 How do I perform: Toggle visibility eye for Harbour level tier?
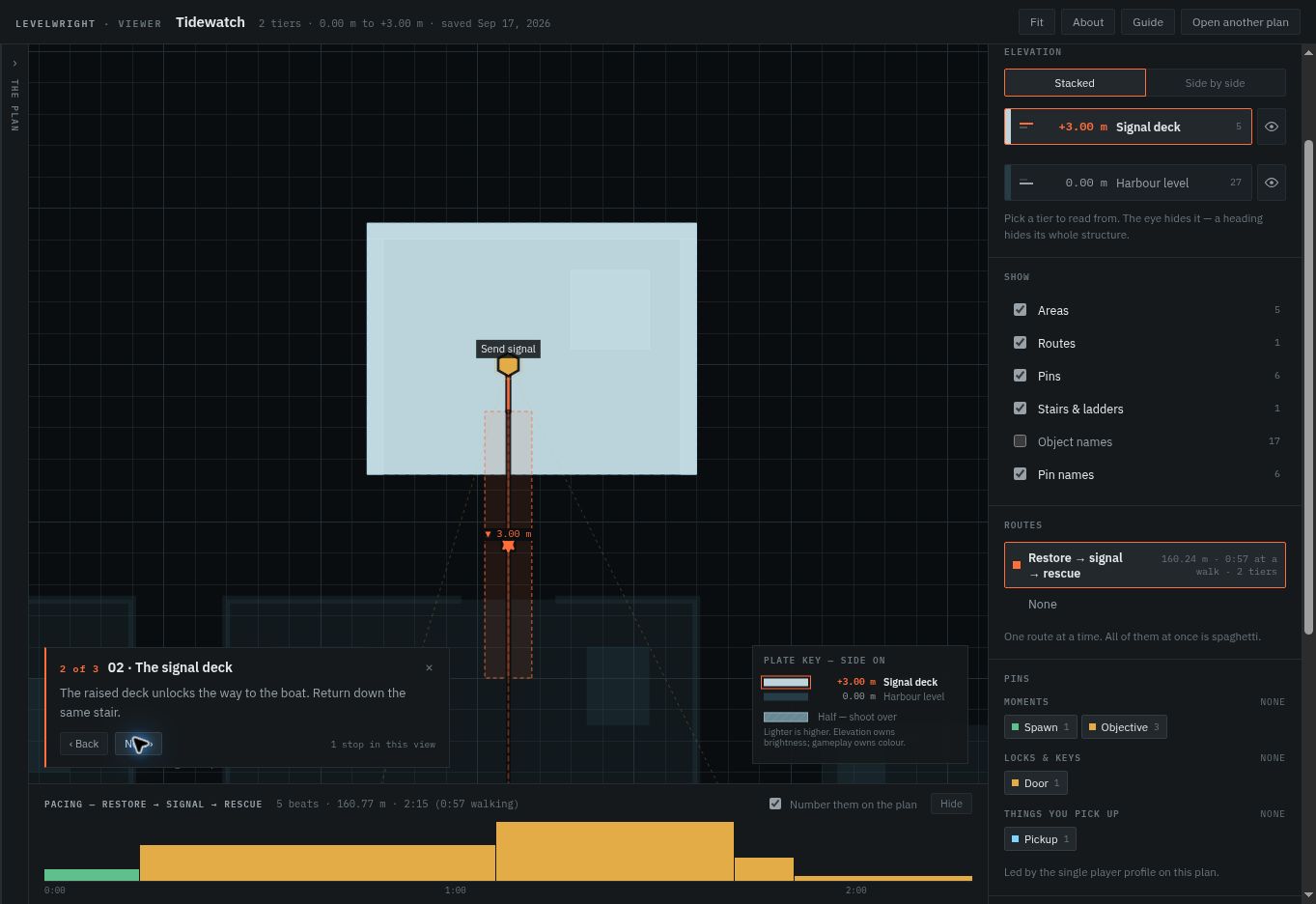1272,183
